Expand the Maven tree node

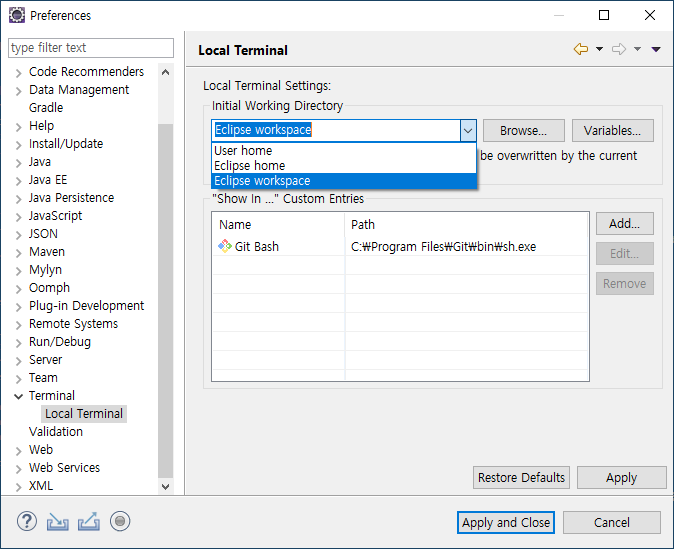point(18,253)
